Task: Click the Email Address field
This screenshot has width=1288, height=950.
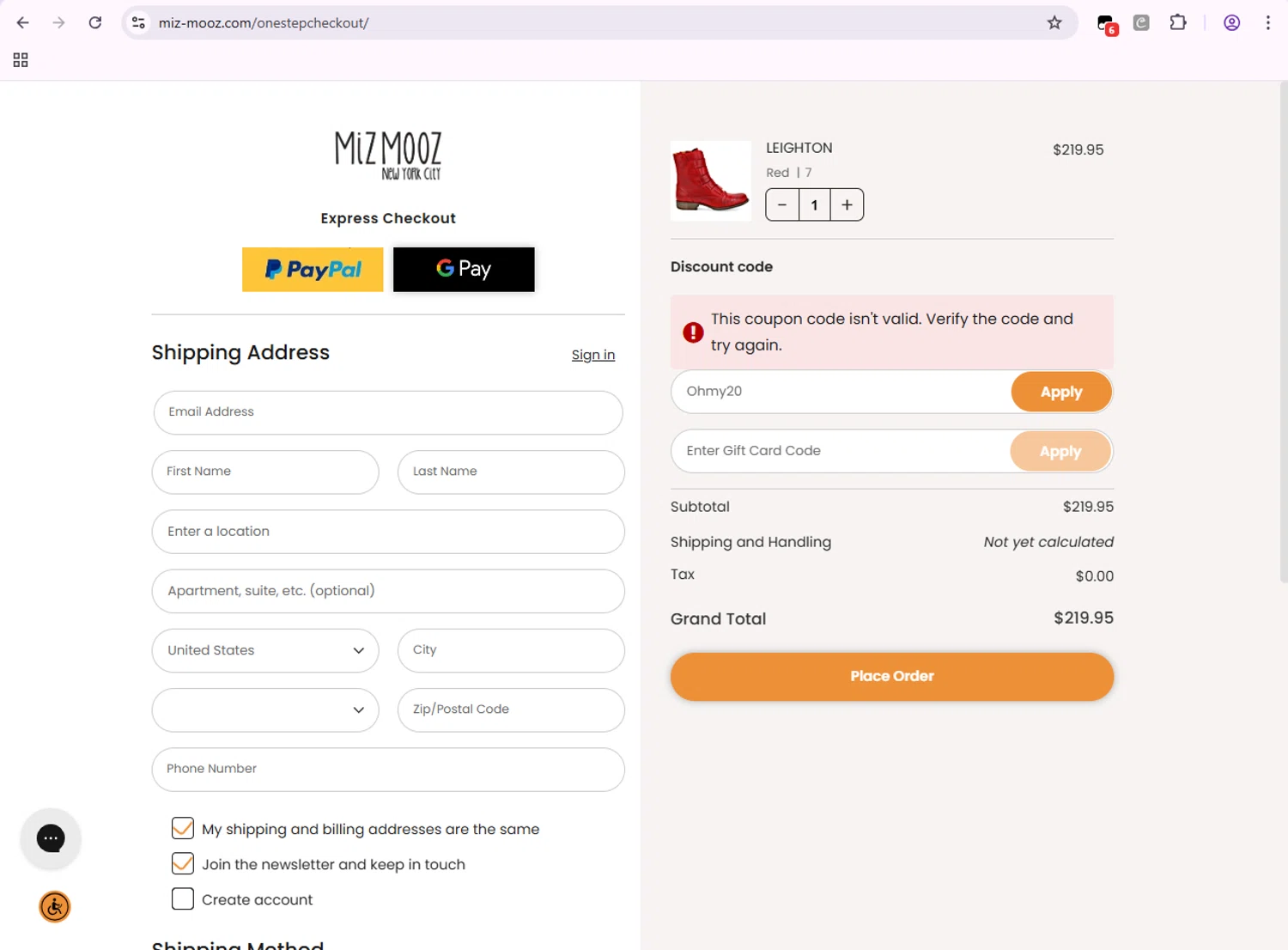Action: [x=388, y=412]
